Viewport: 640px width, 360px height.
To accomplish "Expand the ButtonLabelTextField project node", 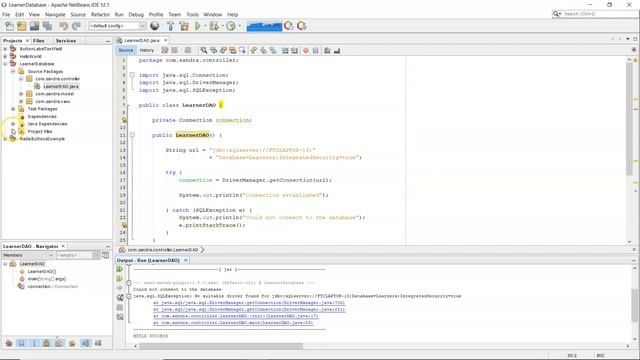I will tap(5, 49).
